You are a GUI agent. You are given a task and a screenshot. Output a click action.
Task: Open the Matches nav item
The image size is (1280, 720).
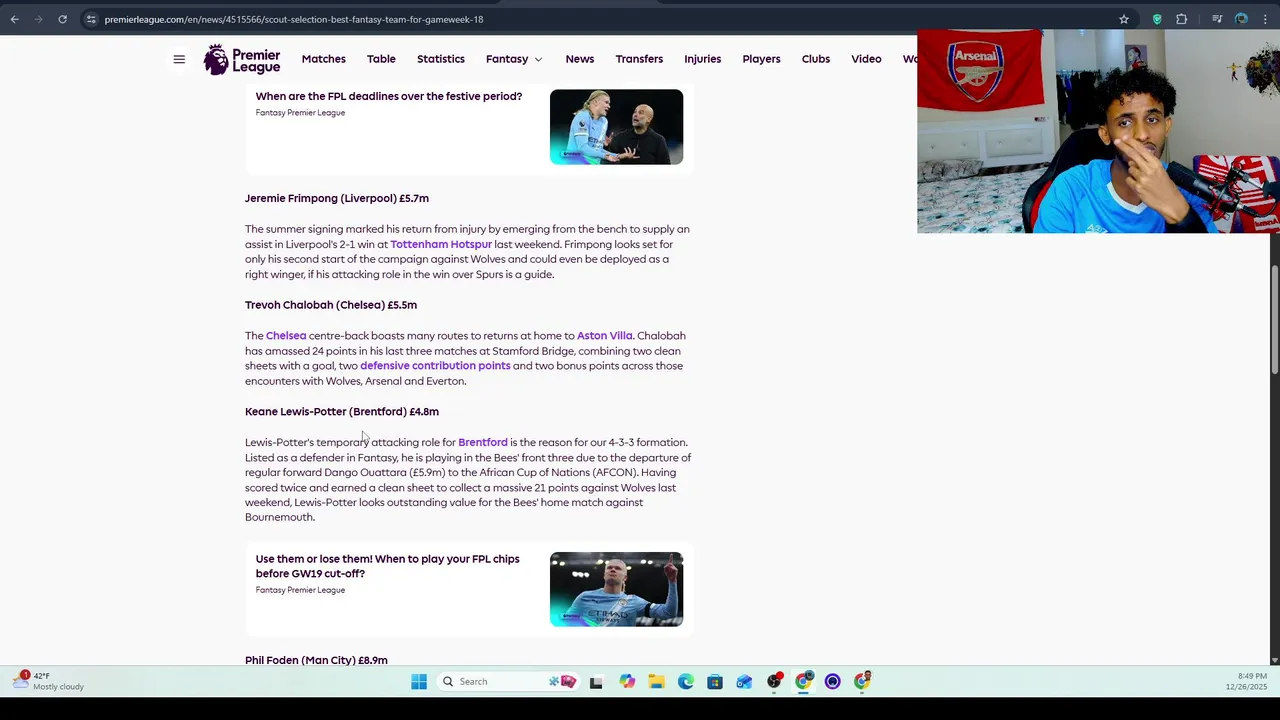324,59
